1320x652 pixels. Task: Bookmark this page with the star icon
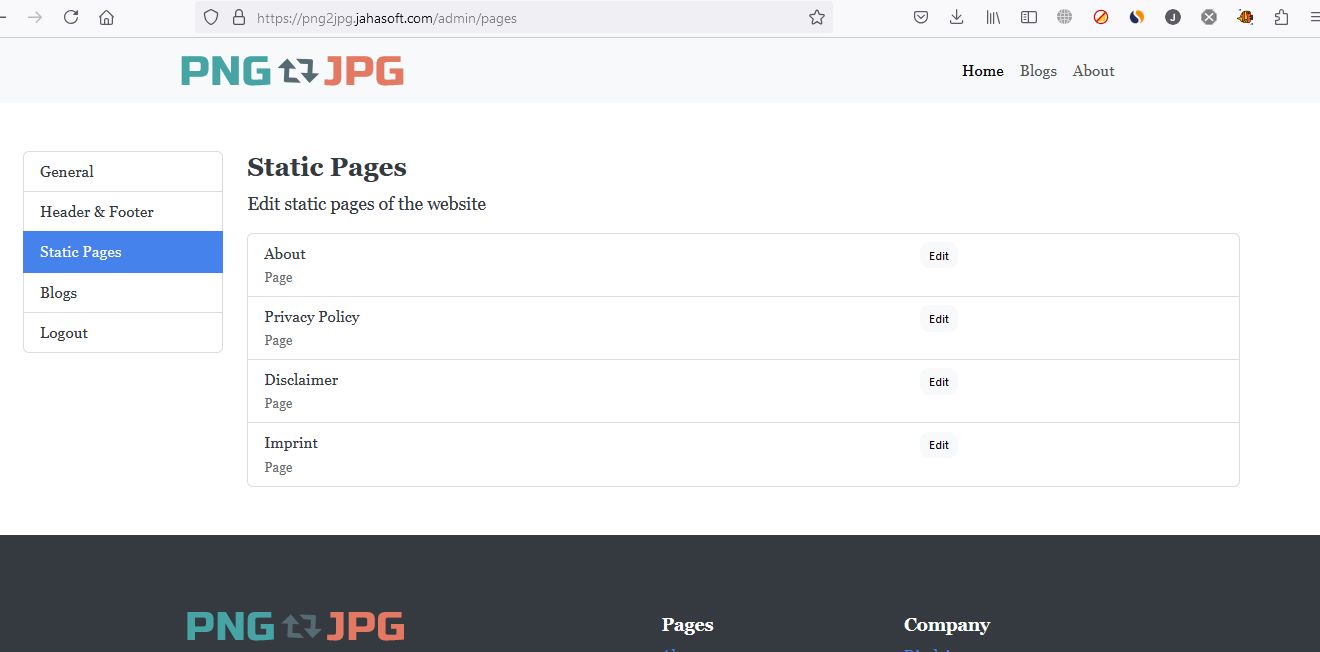tap(817, 17)
